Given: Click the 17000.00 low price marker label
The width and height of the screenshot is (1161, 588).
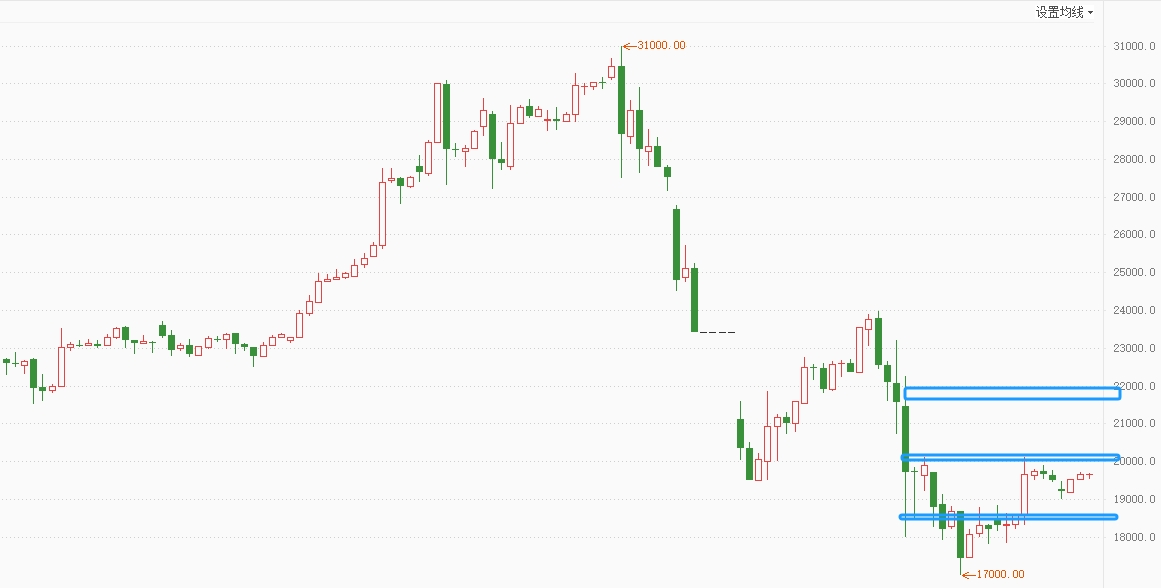Looking at the screenshot, I should [1000, 574].
